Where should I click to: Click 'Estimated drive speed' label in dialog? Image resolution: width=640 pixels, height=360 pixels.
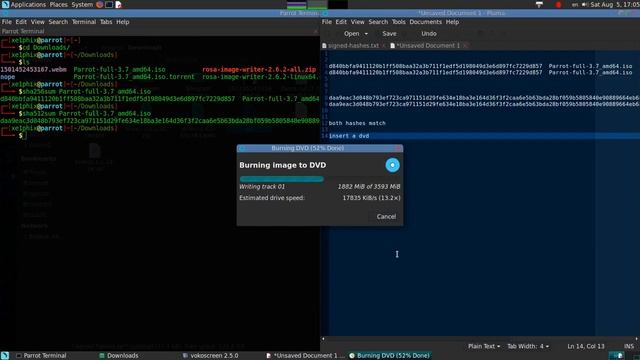click(x=272, y=198)
